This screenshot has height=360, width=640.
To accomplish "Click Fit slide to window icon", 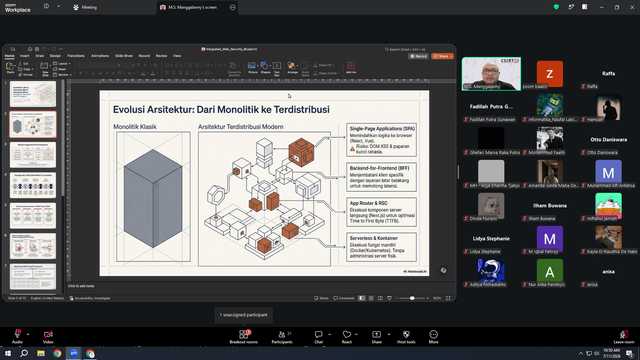I will 448,298.
